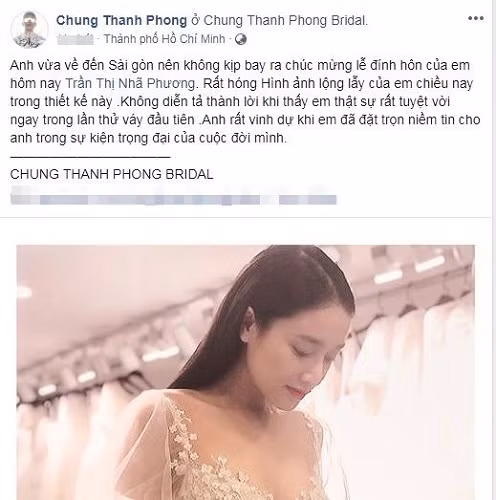Click tagged name Trần Thị Nhã Phương
This screenshot has width=496, height=500.
(x=130, y=83)
